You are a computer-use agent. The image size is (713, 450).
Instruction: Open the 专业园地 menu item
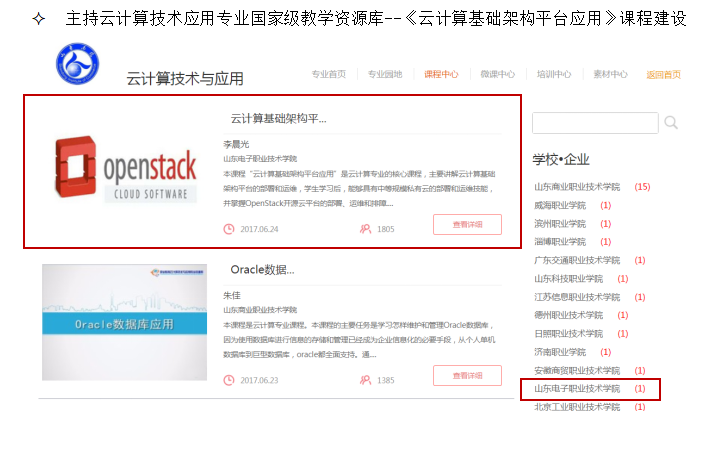click(x=384, y=74)
